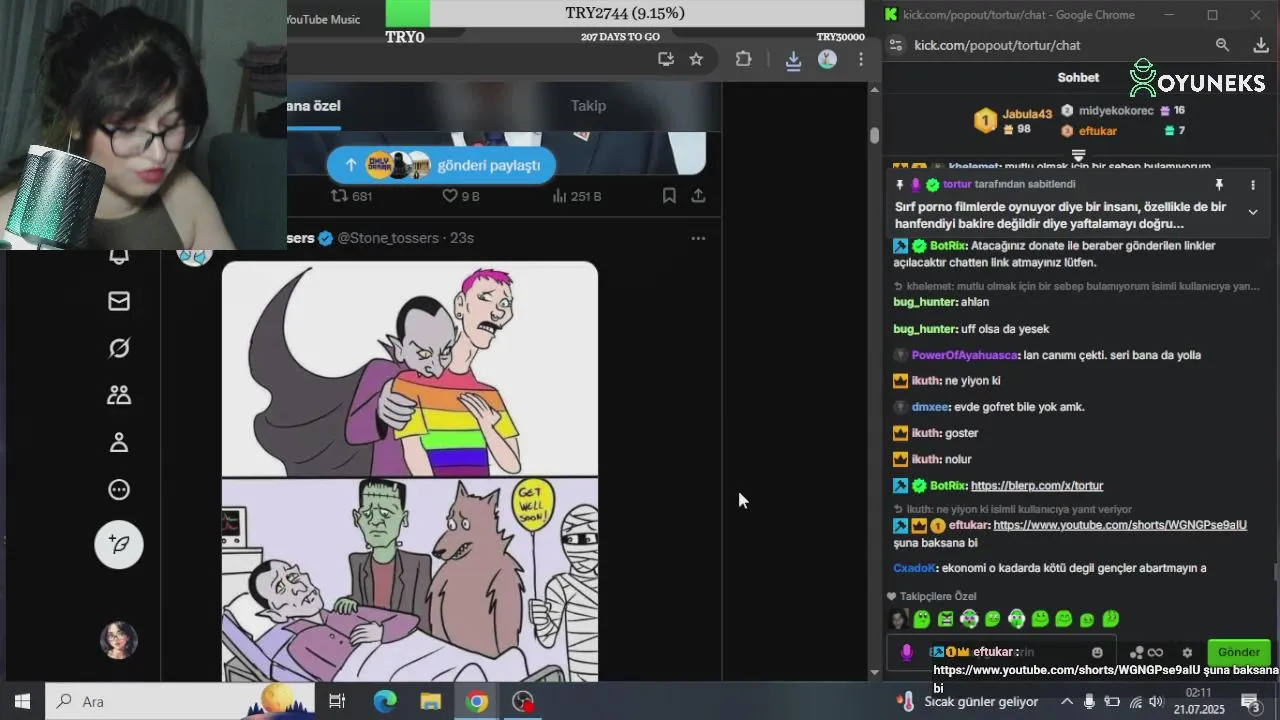Click Gönder send button
1280x720 pixels.
click(x=1238, y=652)
